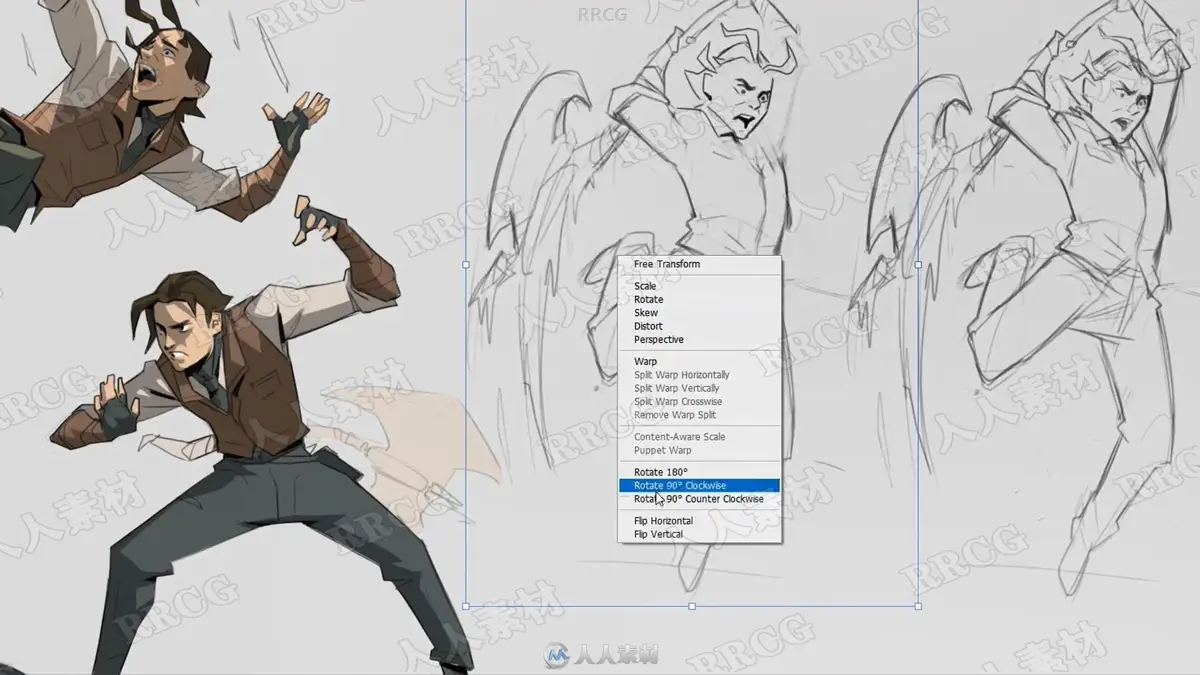Click the bottom-right transform corner handle
Image resolution: width=1200 pixels, height=675 pixels.
[x=918, y=606]
